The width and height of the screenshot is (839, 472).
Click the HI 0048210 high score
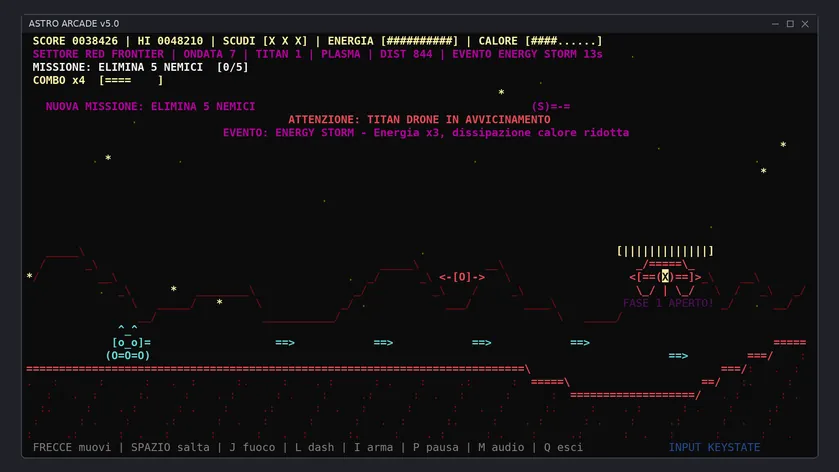(170, 41)
